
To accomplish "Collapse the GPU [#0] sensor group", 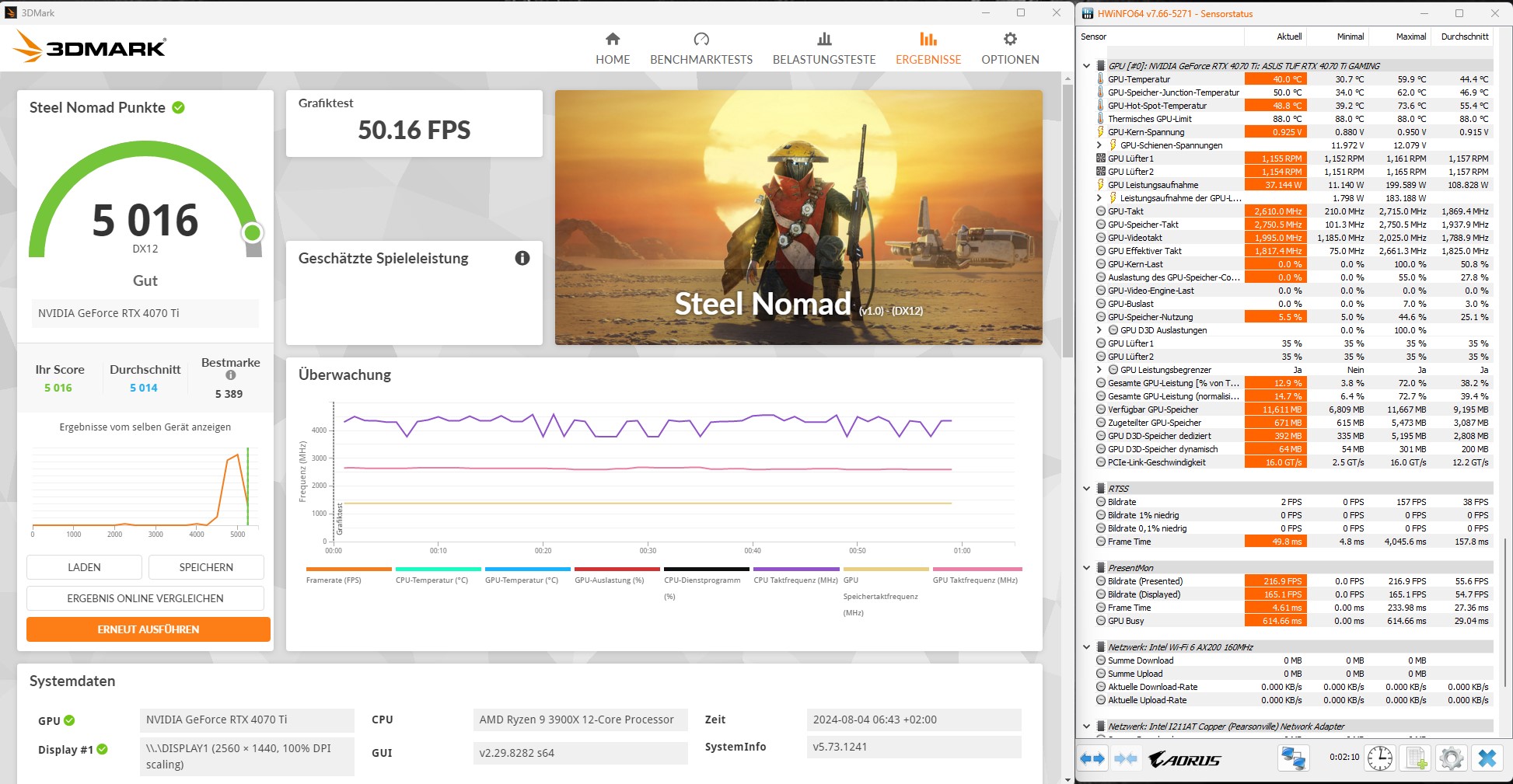I will (x=1086, y=66).
